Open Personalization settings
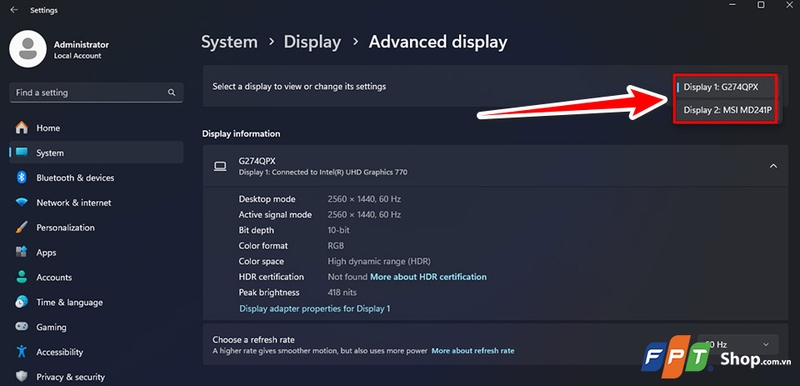The image size is (800, 386). [x=96, y=227]
